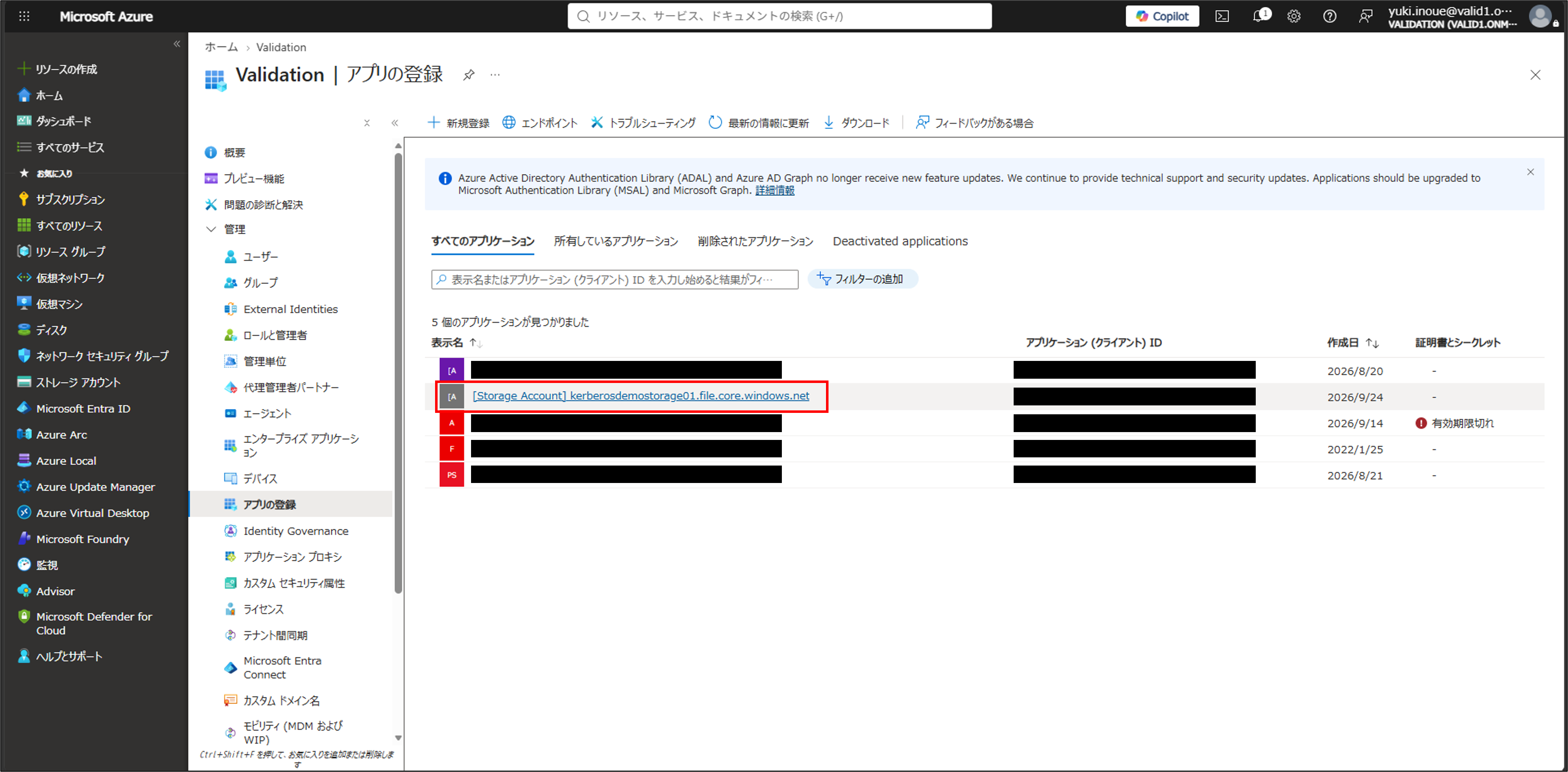This screenshot has height=772, width=1568.
Task: Open プレビュー機能 in the resource menu
Action: pos(245,179)
